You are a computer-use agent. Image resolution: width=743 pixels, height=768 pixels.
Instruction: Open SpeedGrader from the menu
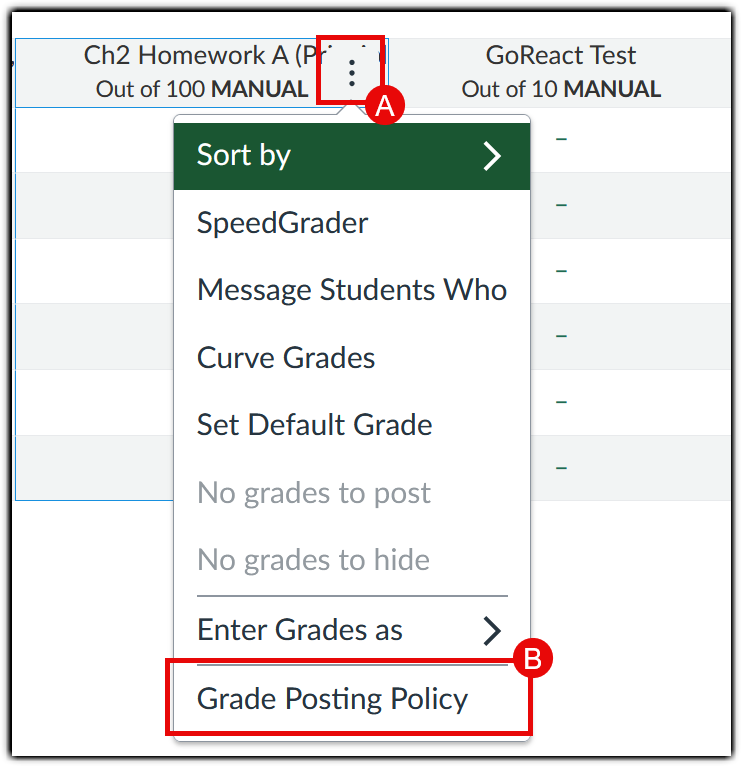click(x=283, y=222)
